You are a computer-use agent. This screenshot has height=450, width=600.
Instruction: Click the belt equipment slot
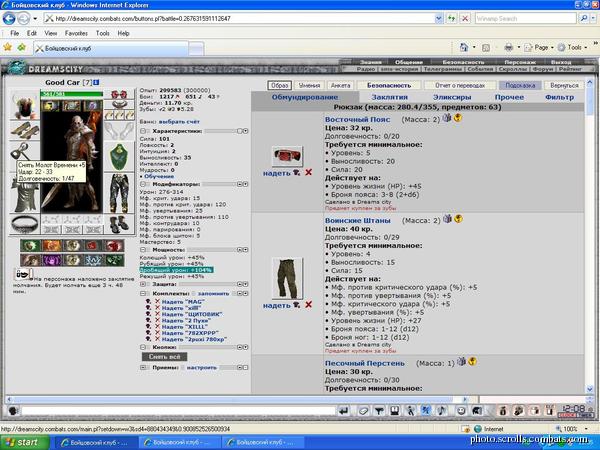[24, 224]
